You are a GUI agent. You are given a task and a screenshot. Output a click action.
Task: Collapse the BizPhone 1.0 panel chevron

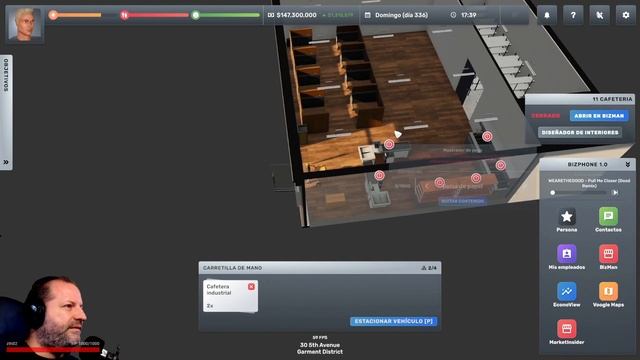pos(628,164)
